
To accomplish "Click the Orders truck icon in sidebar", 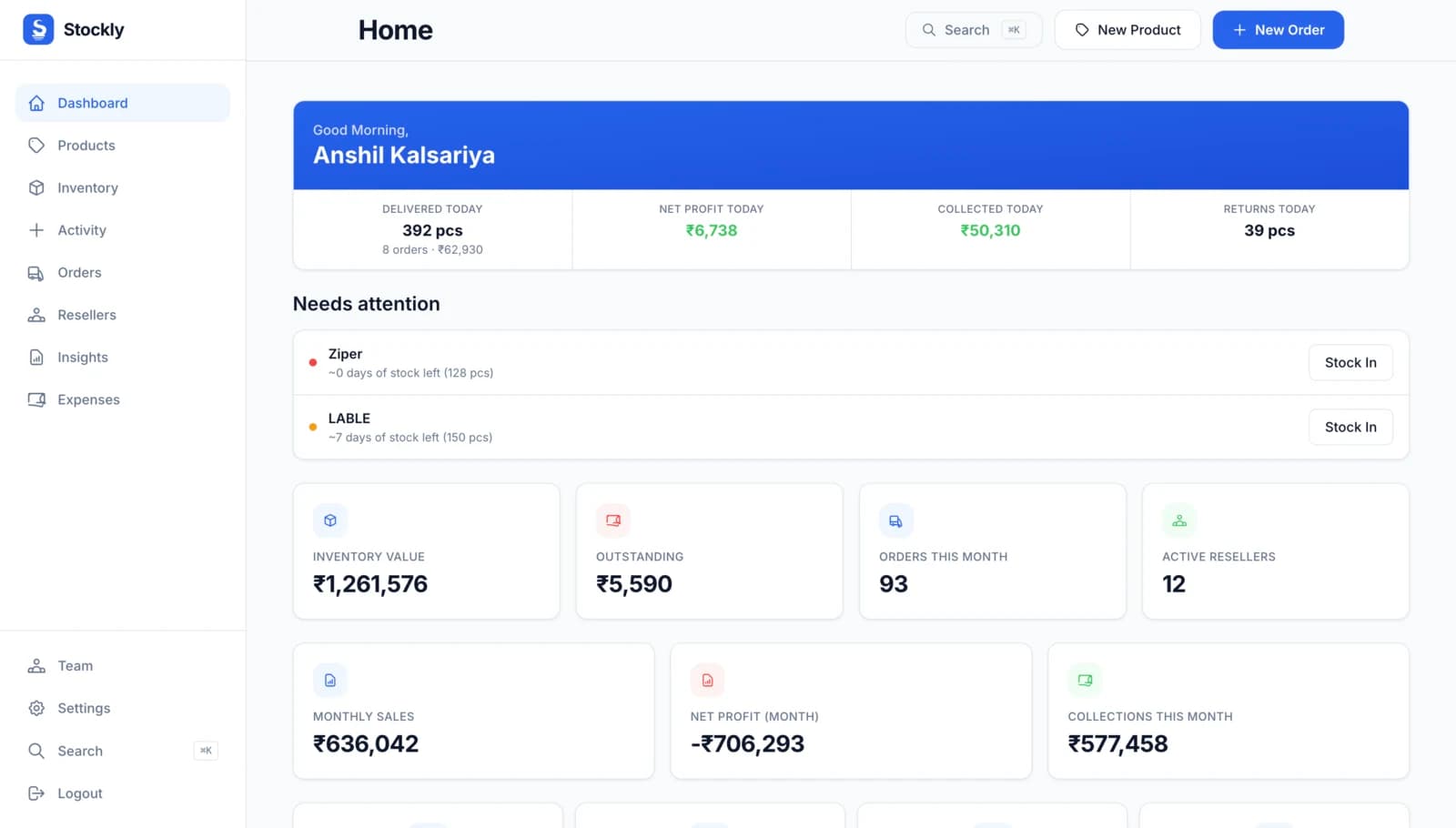I will 36,273.
